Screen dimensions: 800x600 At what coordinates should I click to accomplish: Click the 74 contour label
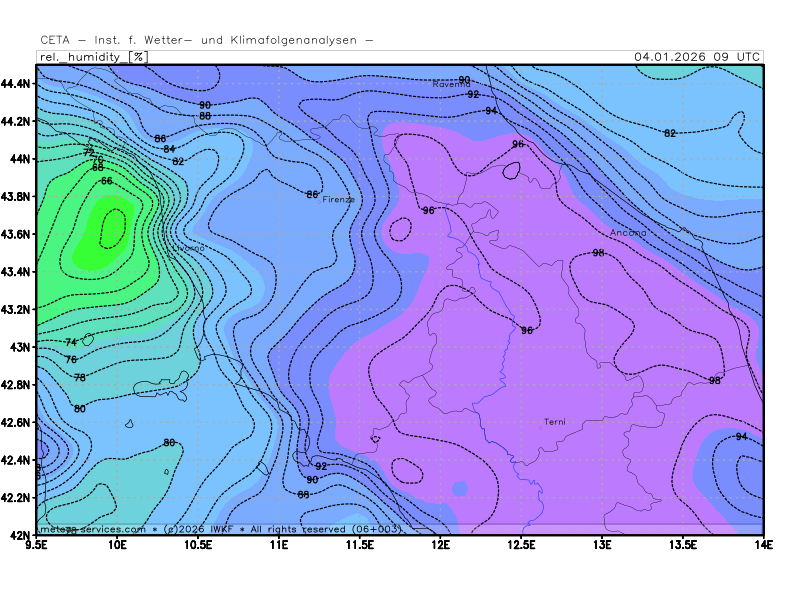(71, 343)
